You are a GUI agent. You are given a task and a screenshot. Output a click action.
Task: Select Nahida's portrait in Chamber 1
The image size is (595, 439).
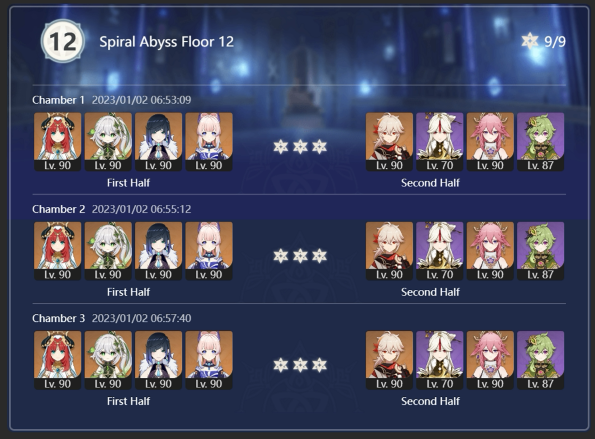[108, 142]
